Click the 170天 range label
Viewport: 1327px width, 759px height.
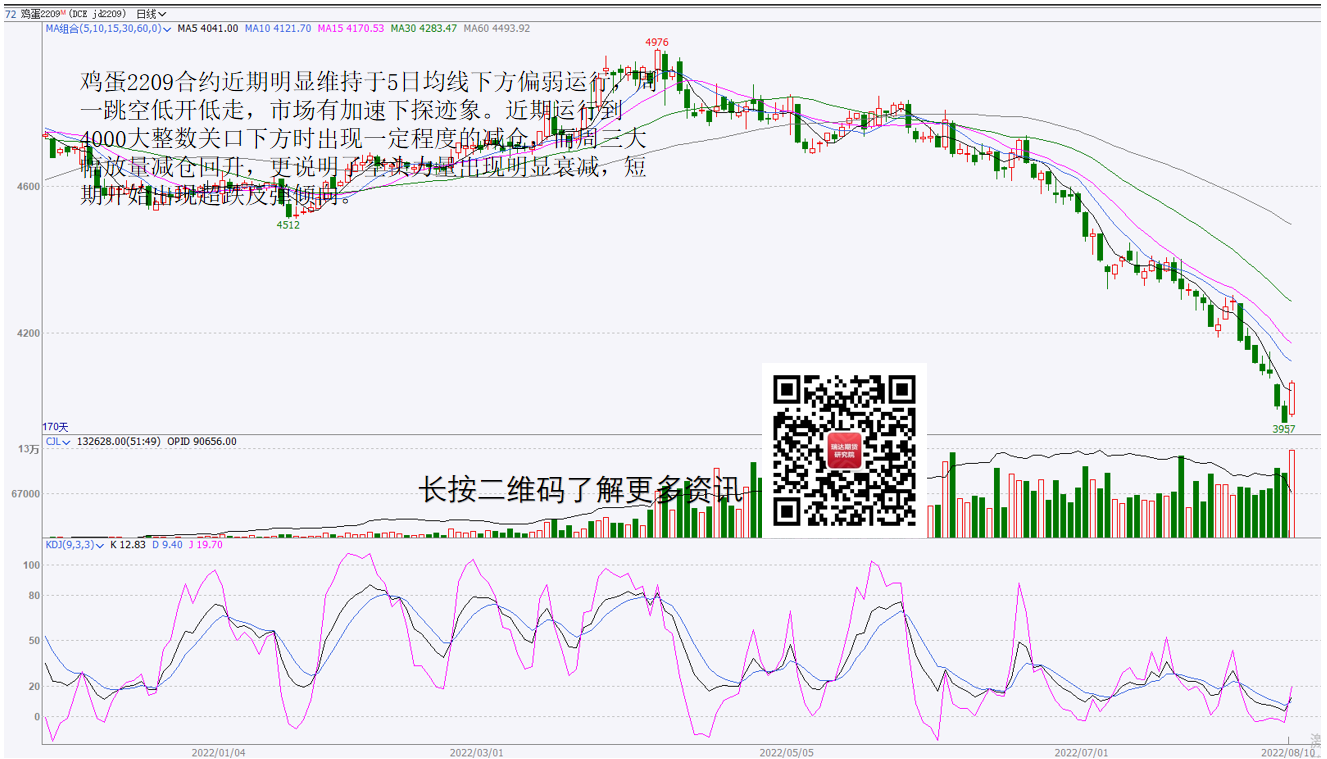click(54, 427)
